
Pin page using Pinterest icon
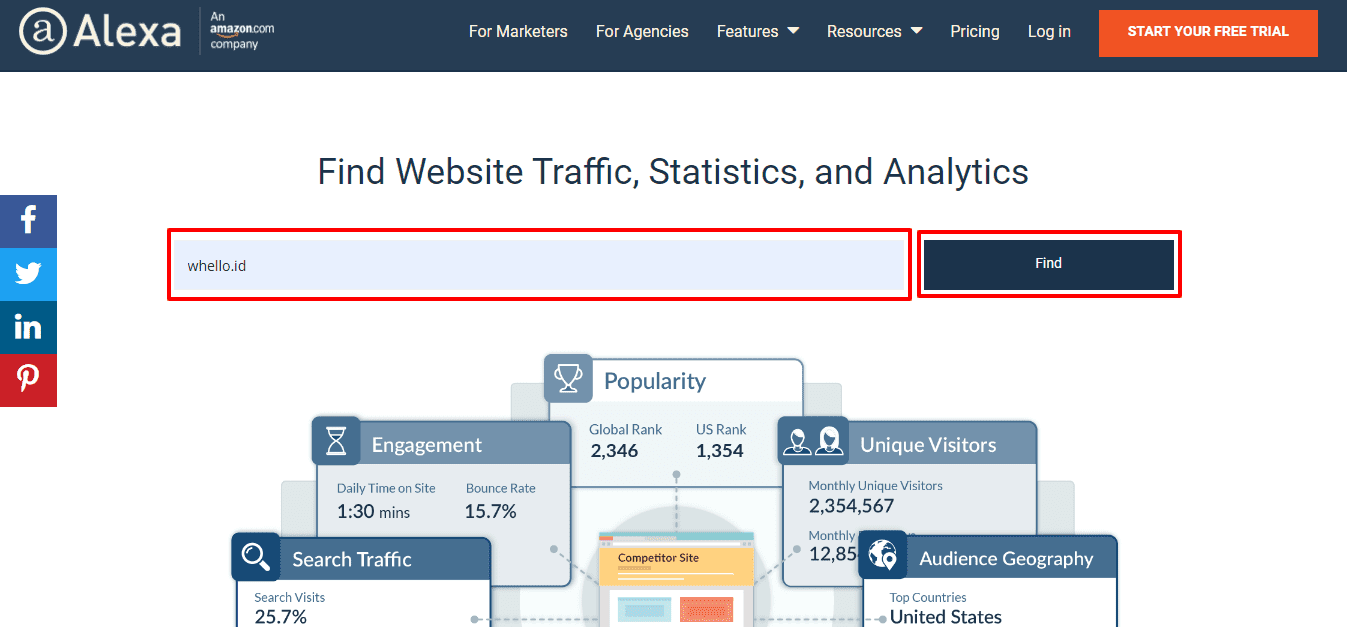(28, 380)
